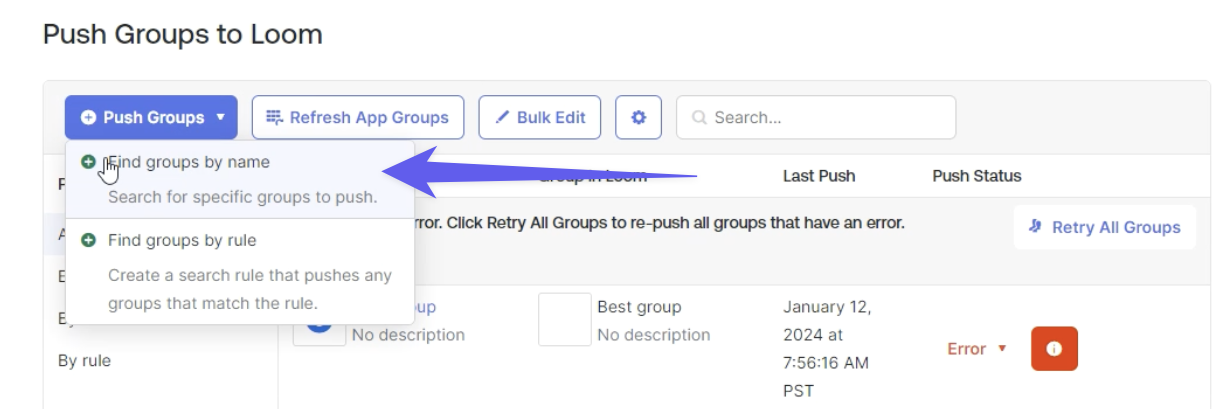The height and width of the screenshot is (409, 1214).
Task: Click the Last Push column header
Action: (819, 176)
